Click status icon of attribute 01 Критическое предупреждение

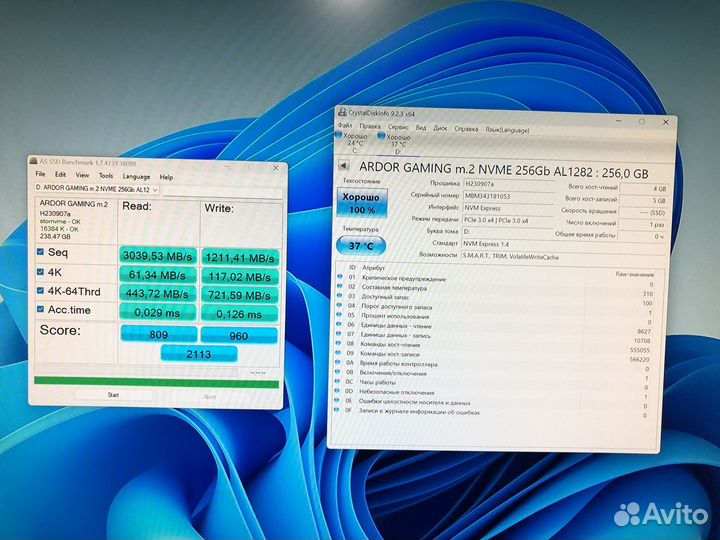pyautogui.click(x=340, y=276)
